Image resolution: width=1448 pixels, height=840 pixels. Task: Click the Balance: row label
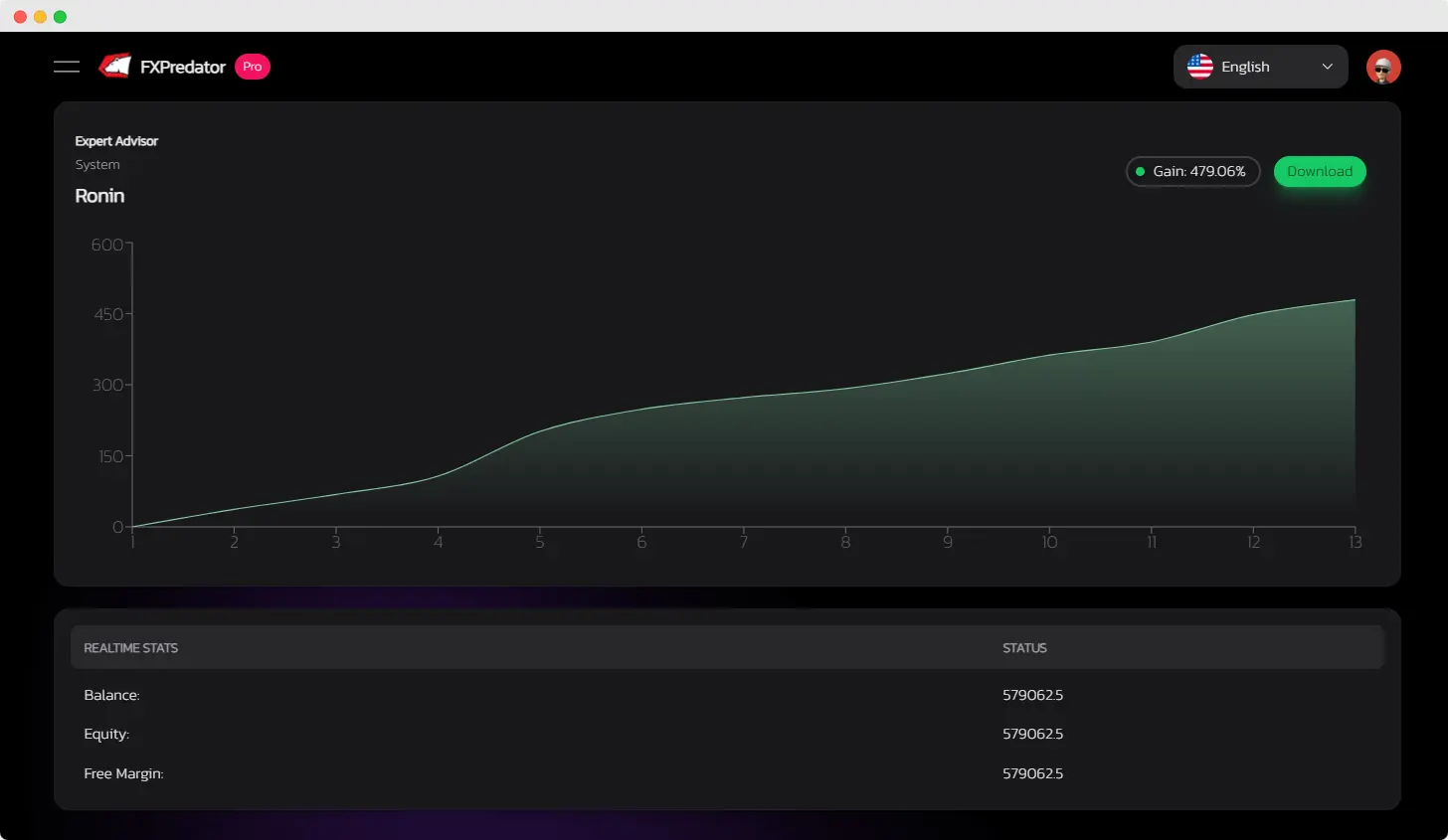click(111, 695)
